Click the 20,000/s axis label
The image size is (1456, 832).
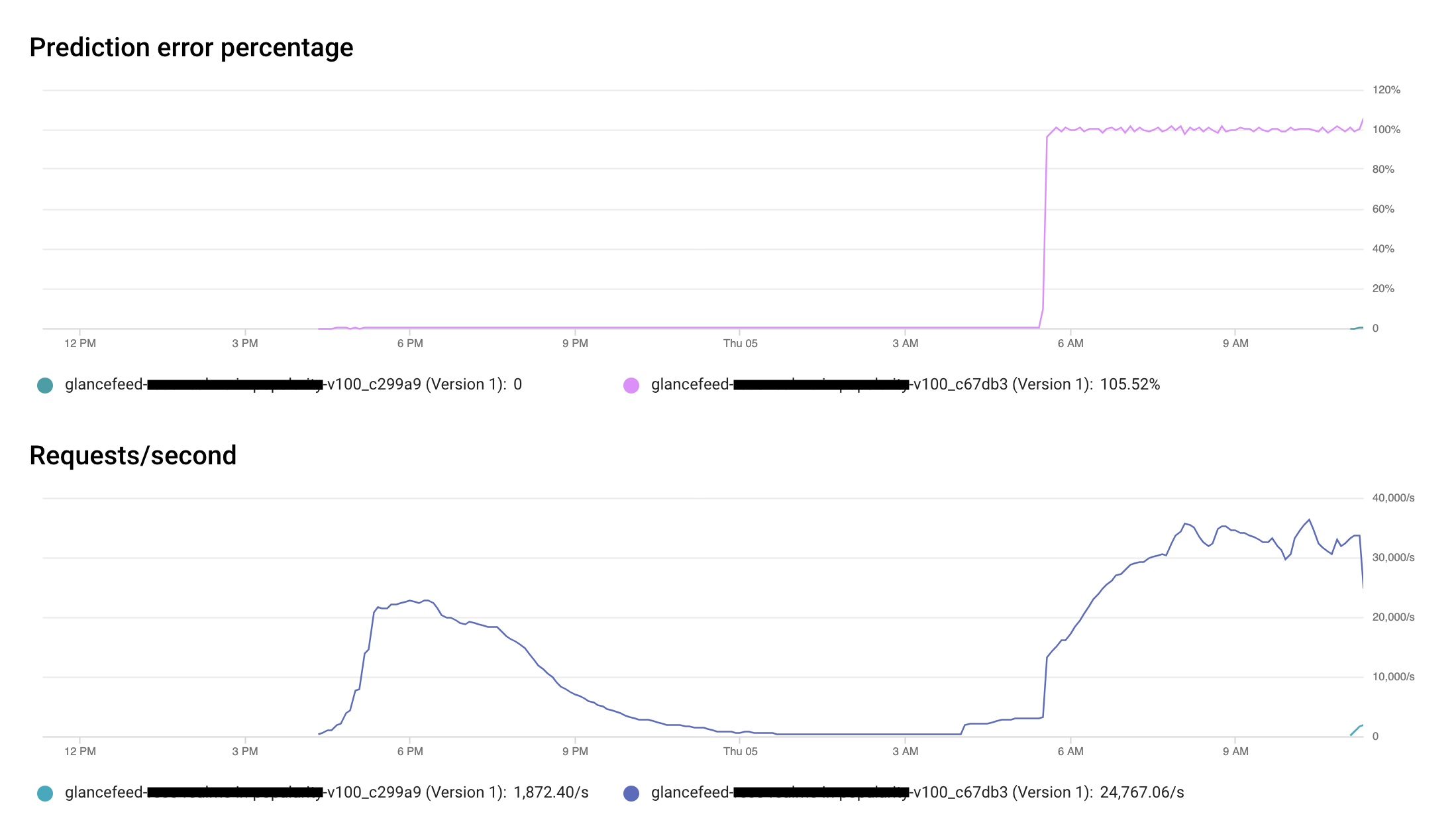(x=1394, y=617)
